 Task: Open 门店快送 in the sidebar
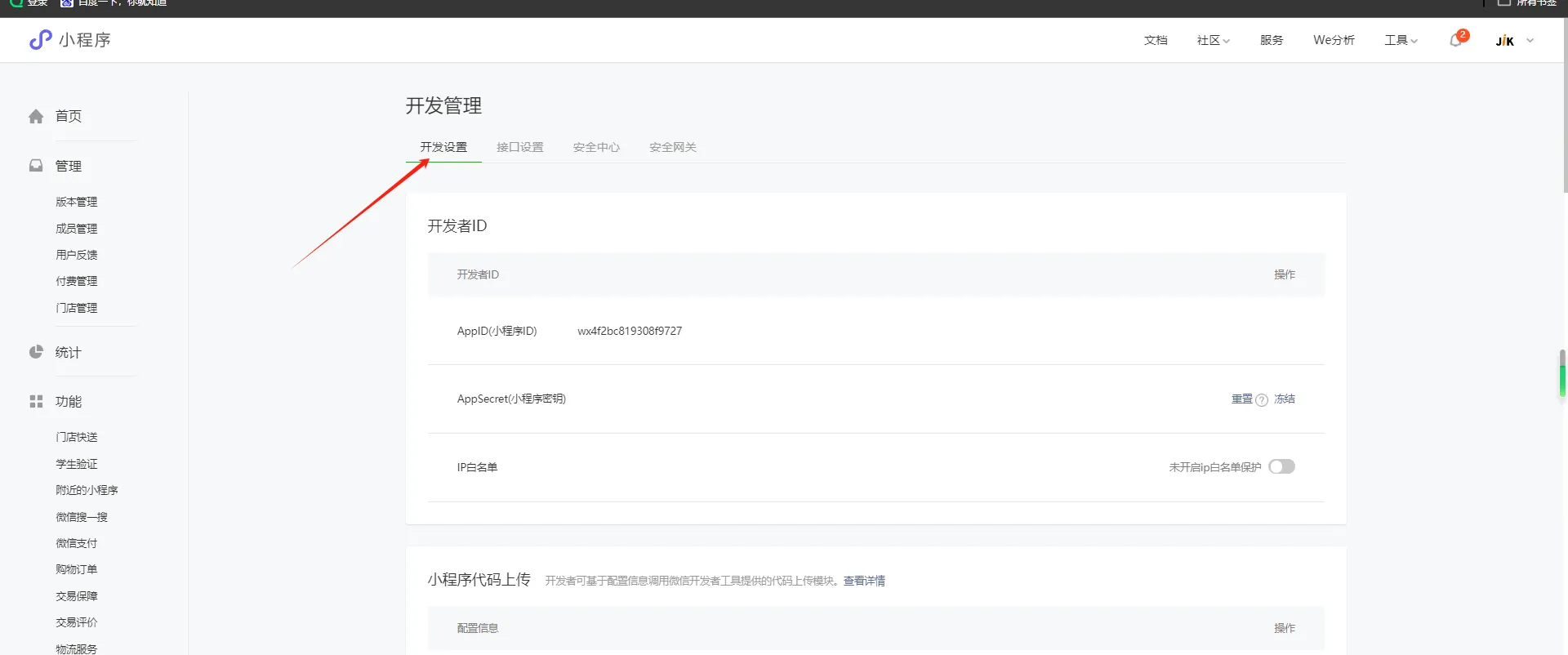pos(77,437)
